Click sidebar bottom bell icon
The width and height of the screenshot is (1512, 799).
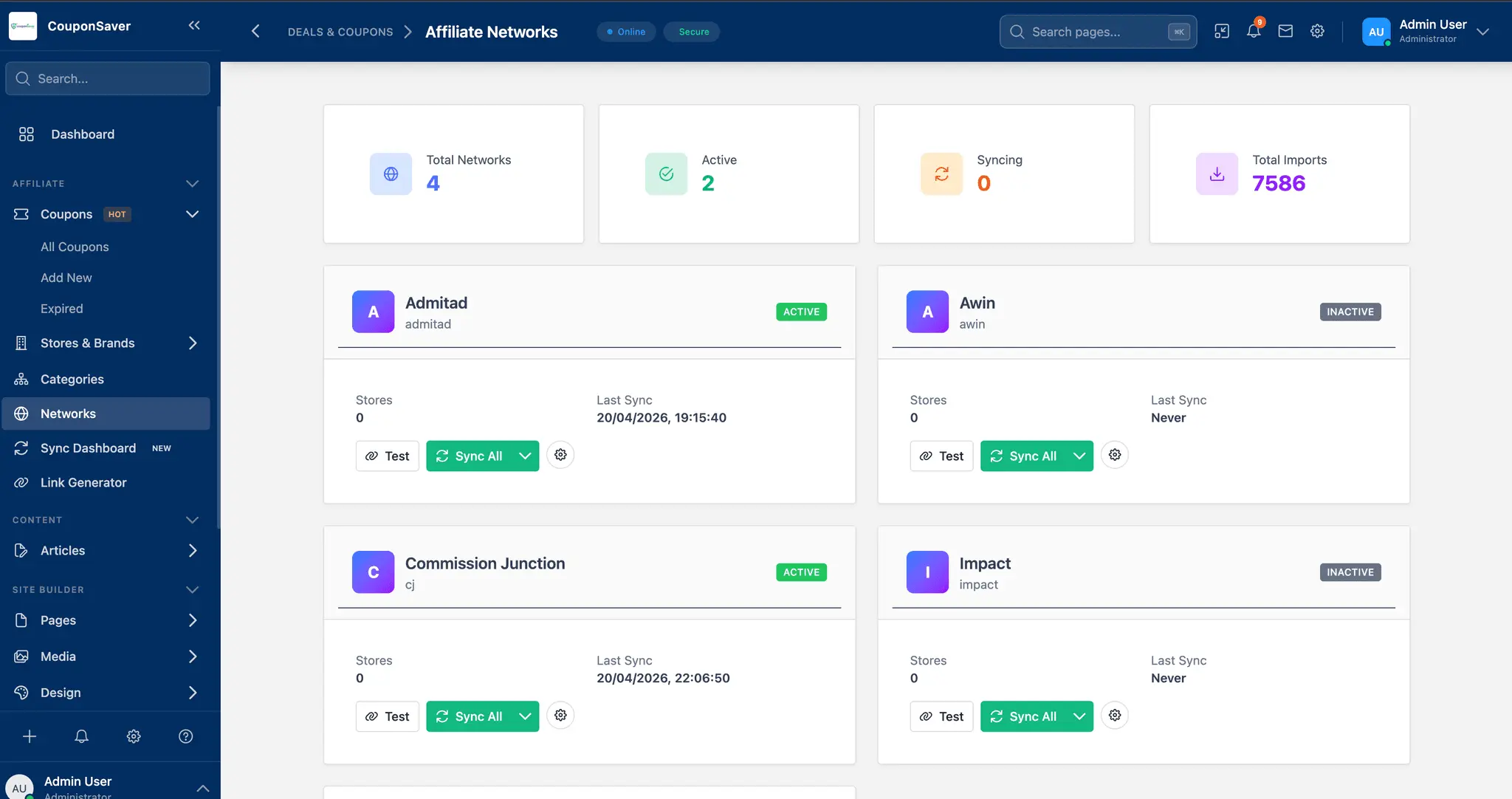[x=82, y=736]
